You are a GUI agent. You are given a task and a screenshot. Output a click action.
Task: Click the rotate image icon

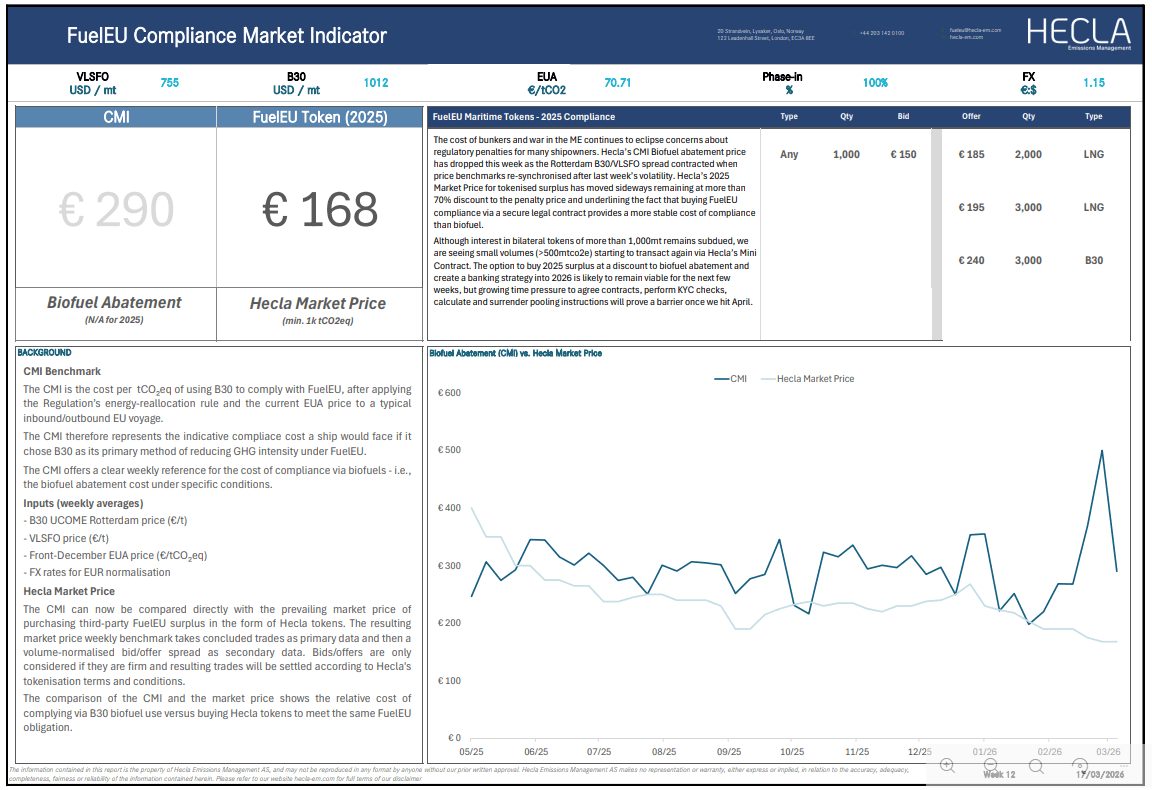(1079, 766)
